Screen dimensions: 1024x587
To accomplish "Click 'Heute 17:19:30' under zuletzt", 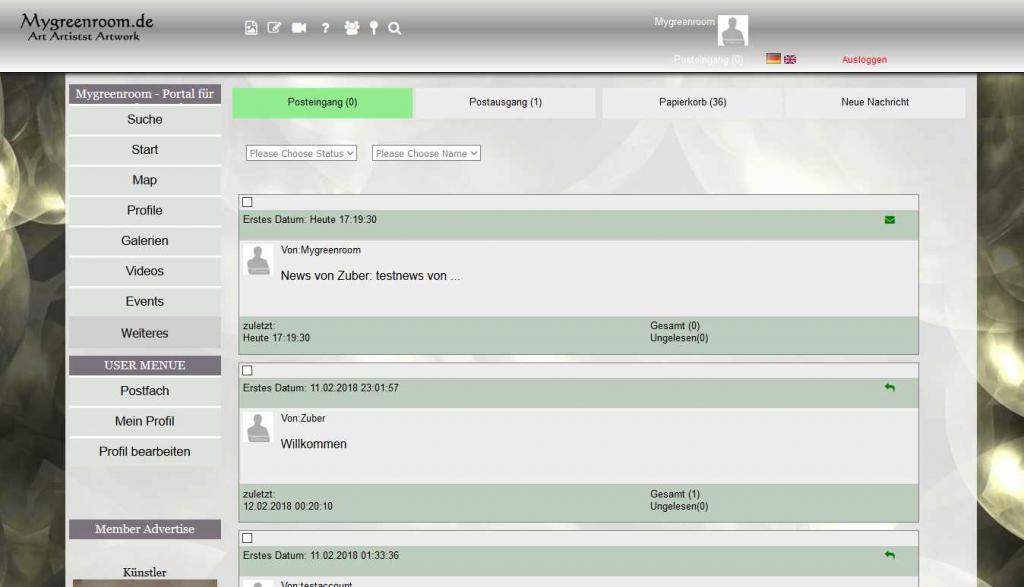I will [276, 338].
